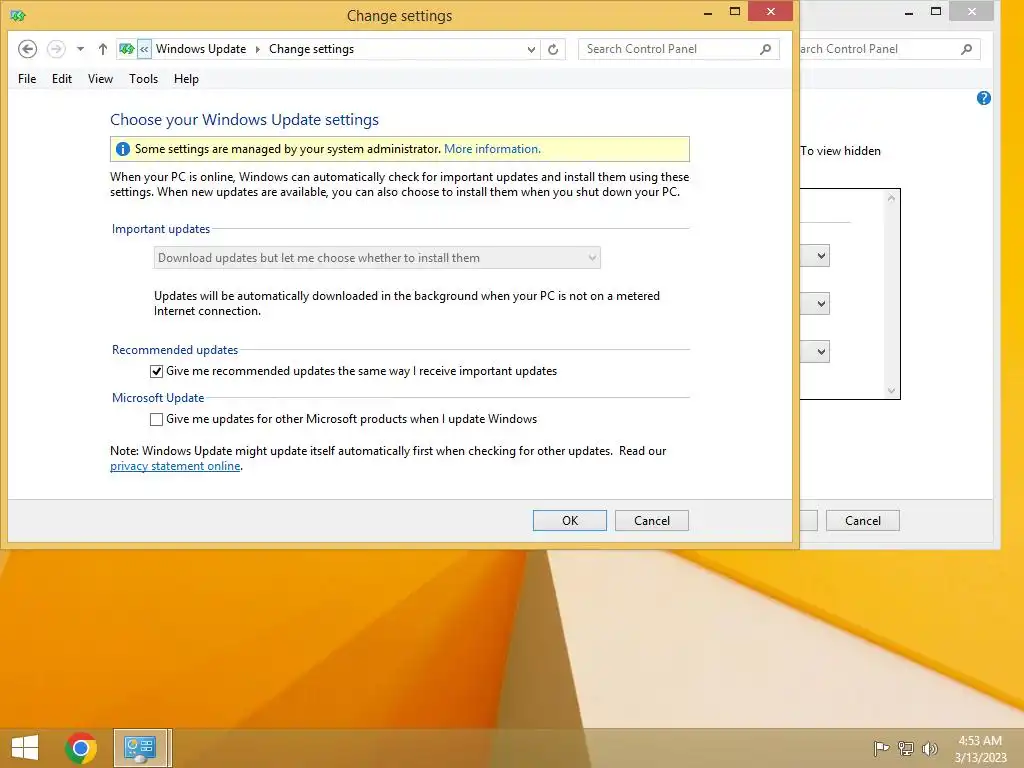Click the scroll down arrow in the background list
This screenshot has width=1024, height=768.
click(891, 391)
